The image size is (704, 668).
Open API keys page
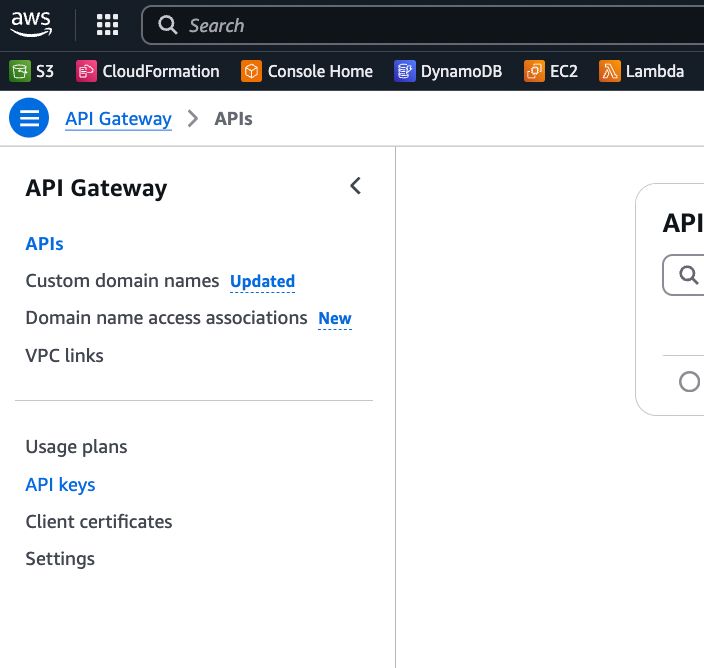(x=60, y=485)
